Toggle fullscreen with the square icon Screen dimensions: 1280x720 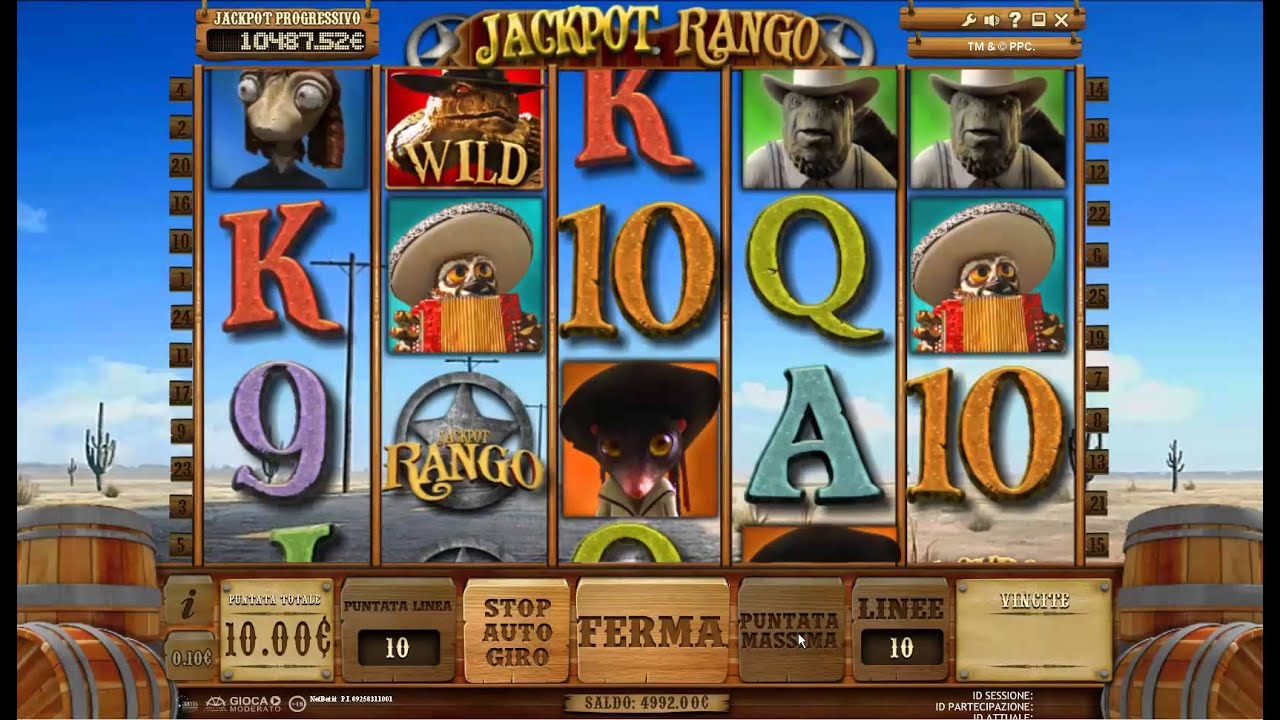tap(1038, 20)
